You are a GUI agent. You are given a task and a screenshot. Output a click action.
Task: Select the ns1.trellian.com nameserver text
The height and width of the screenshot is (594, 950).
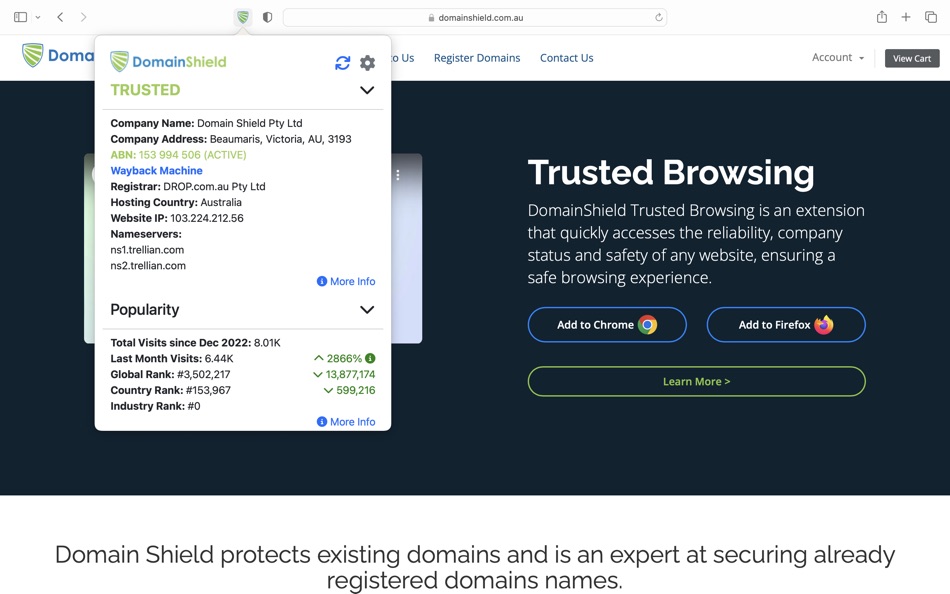click(x=147, y=250)
